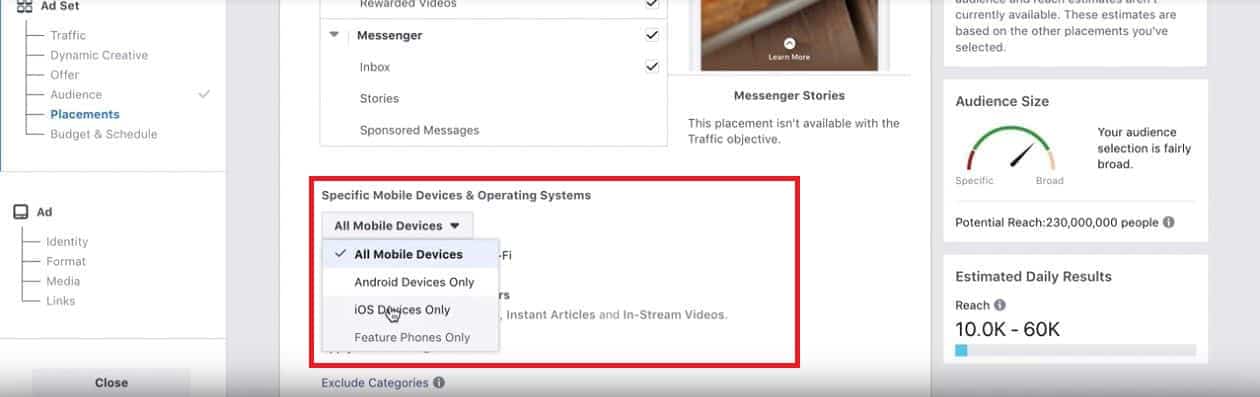Open the In-Stream Videos link

coord(674,314)
